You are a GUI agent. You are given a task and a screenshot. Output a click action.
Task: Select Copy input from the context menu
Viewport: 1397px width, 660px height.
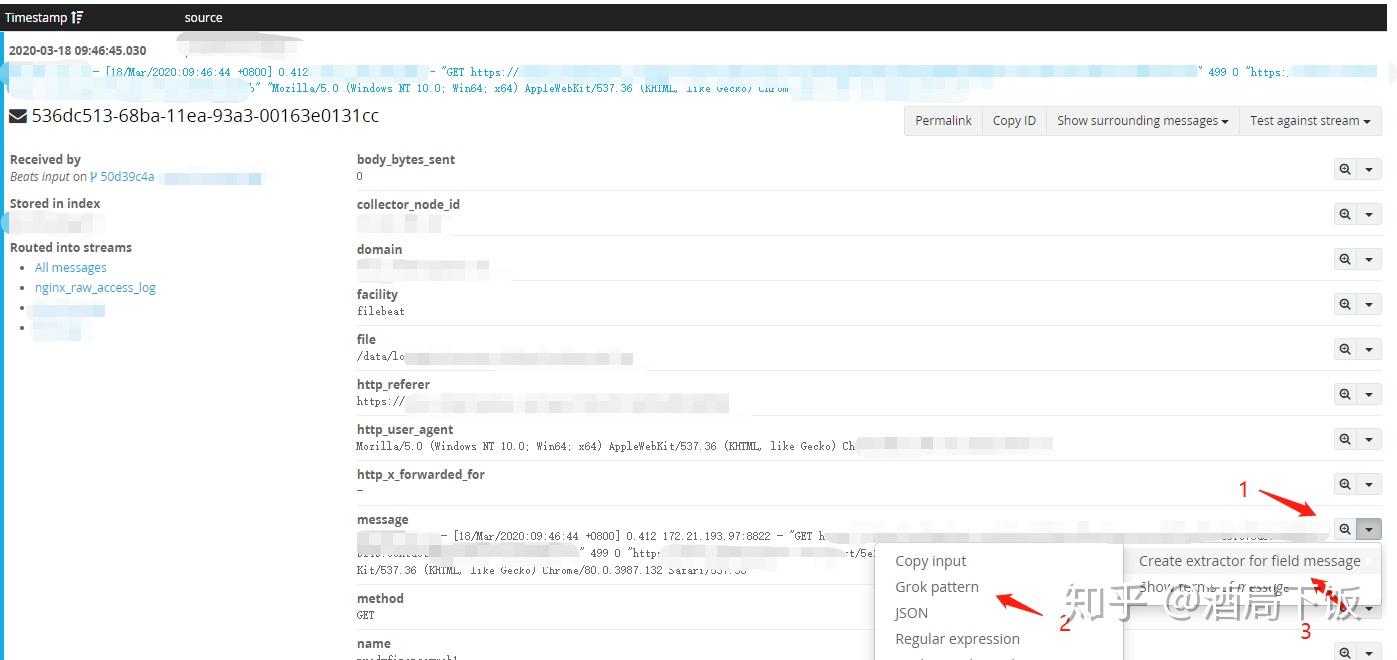930,560
